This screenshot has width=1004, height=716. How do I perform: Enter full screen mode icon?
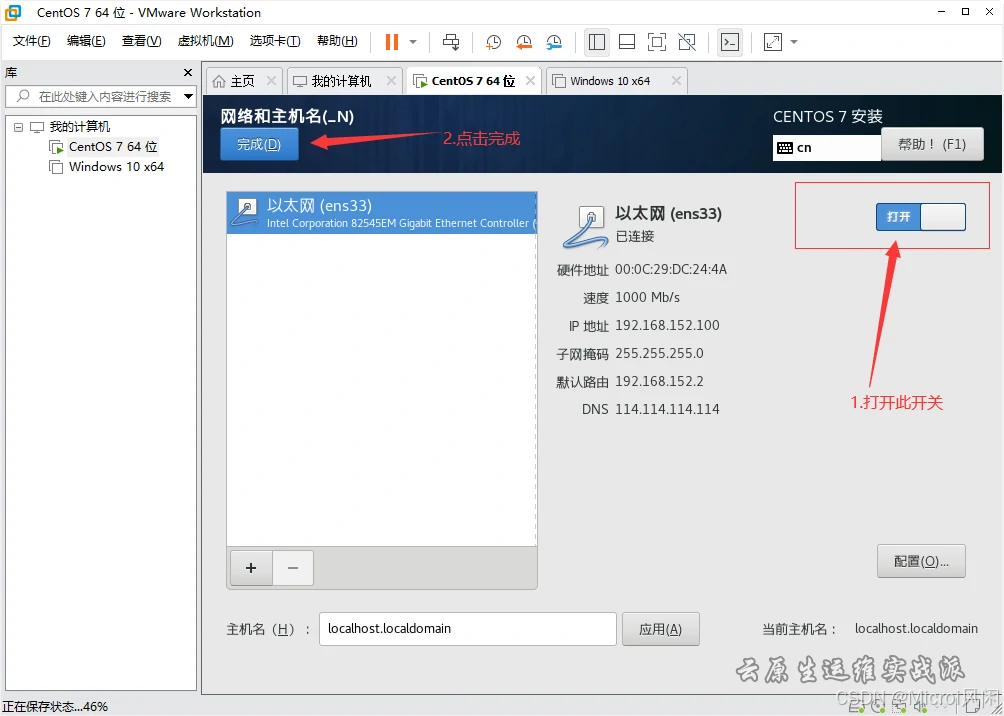click(657, 42)
